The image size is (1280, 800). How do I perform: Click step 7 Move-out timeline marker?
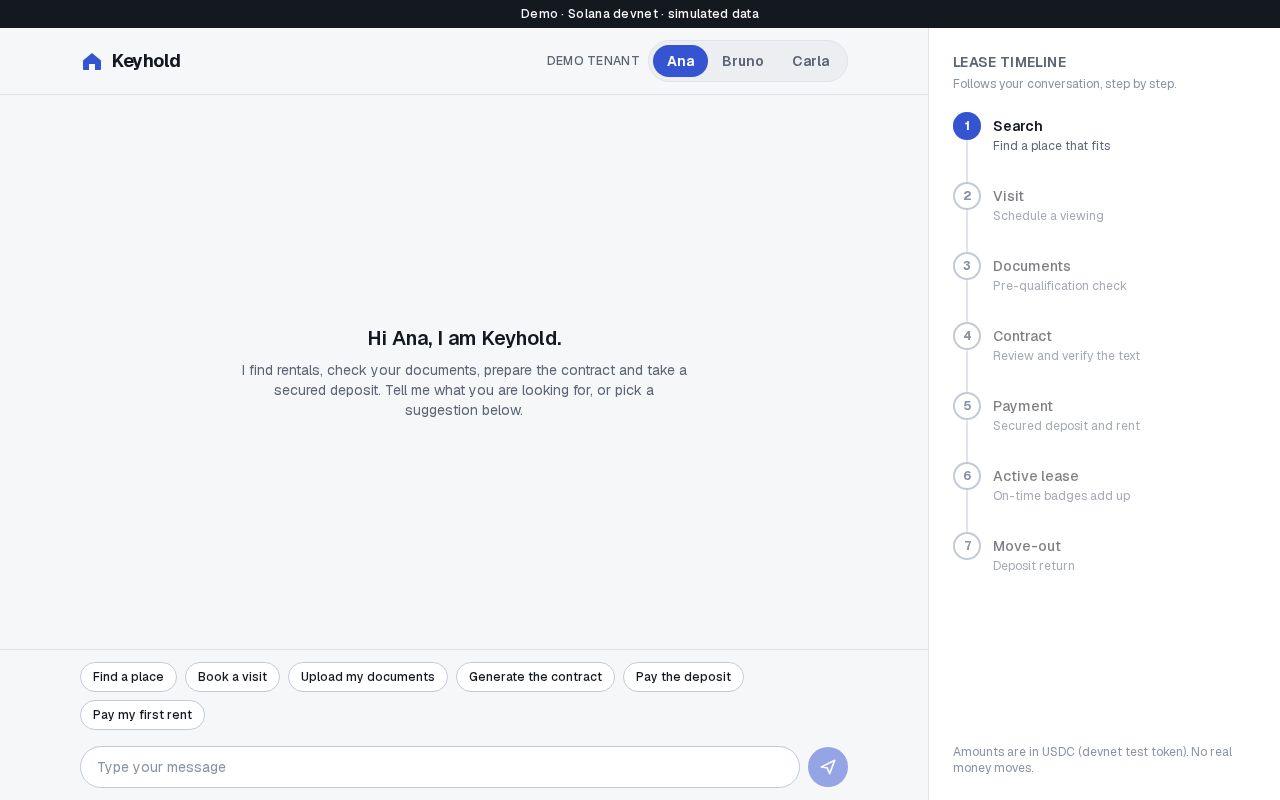pyautogui.click(x=967, y=546)
